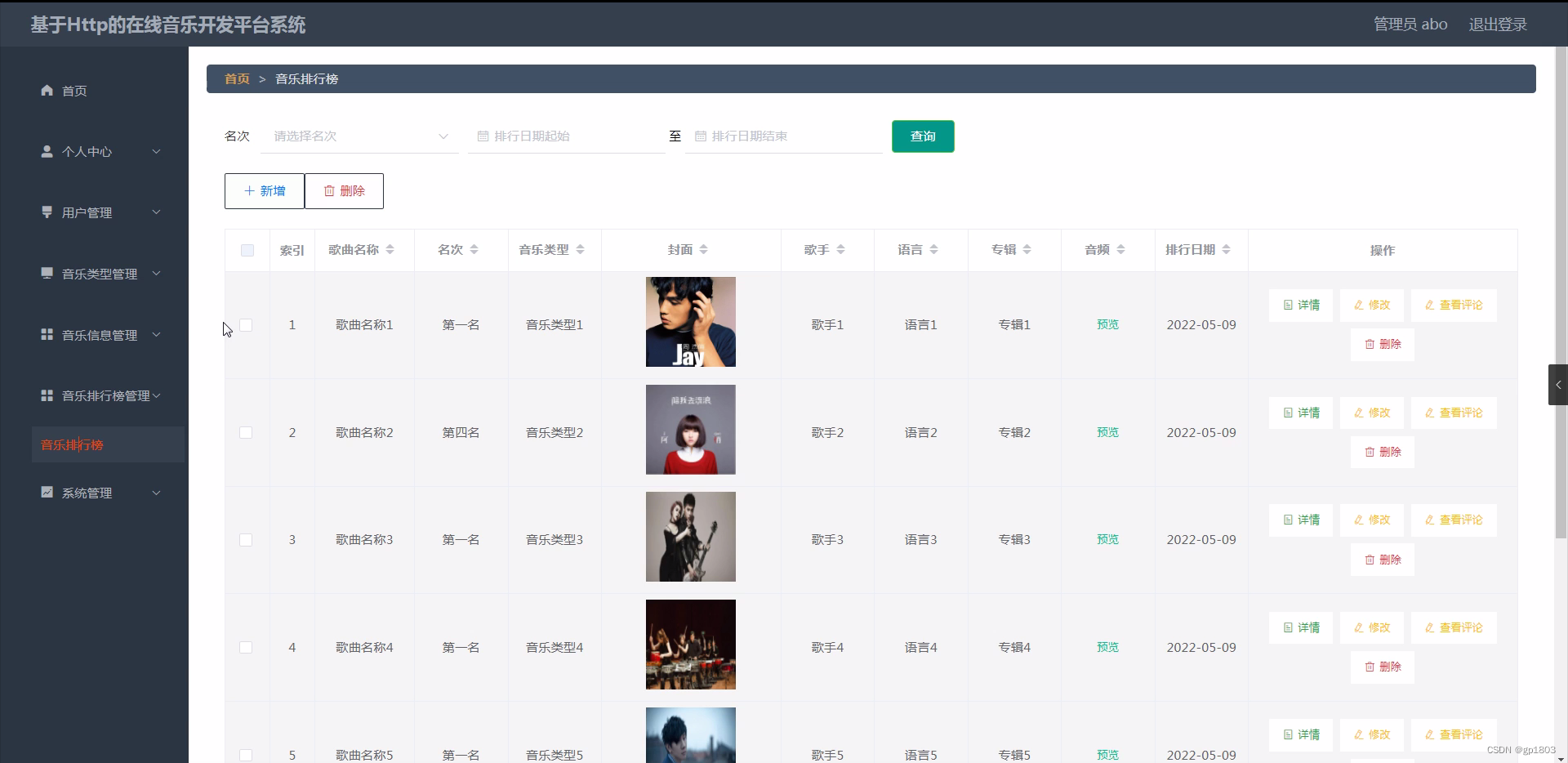Collapse 音乐排行榜管理 submenu chevron

(156, 395)
